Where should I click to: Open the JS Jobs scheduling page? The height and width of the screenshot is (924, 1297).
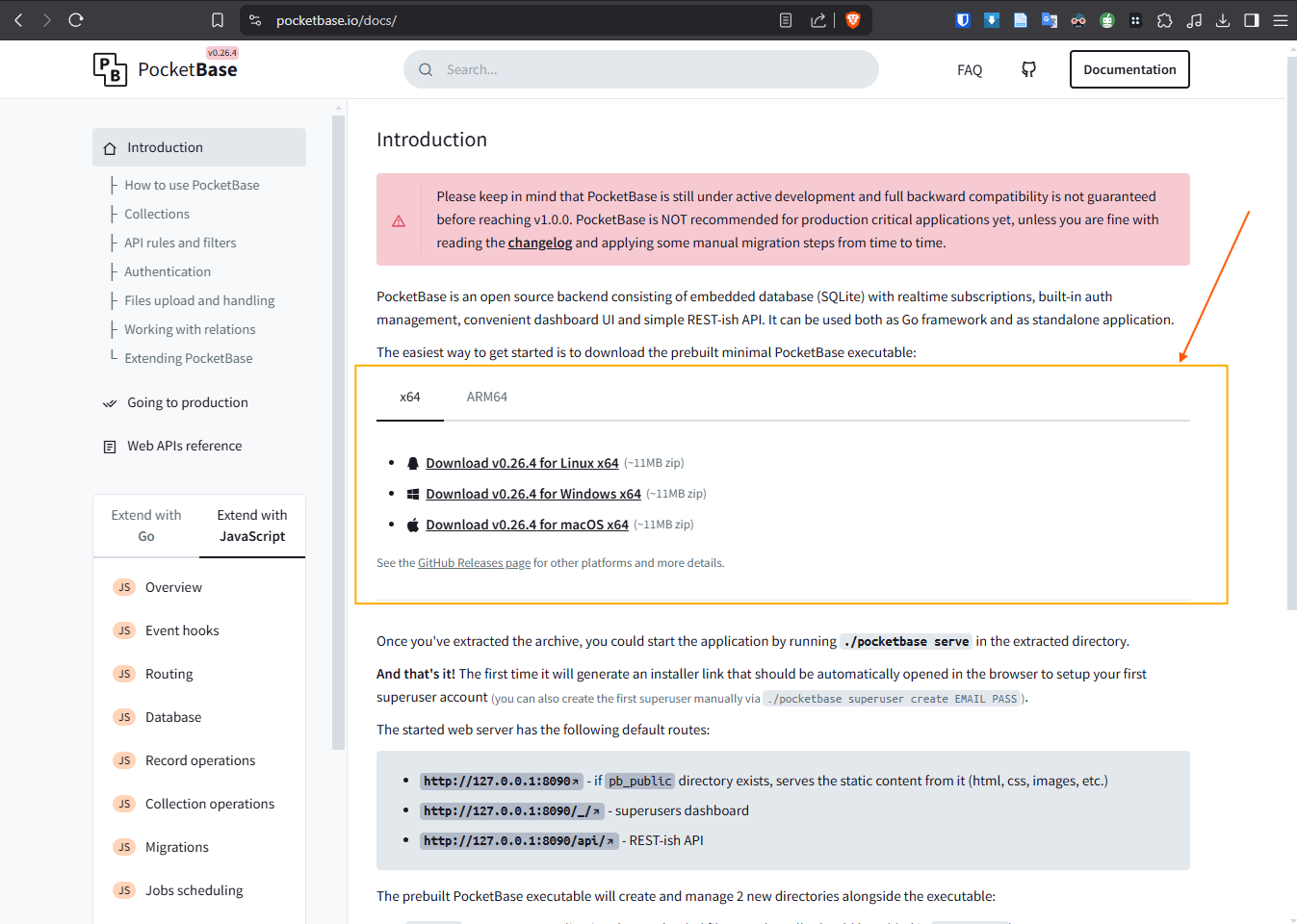[195, 890]
